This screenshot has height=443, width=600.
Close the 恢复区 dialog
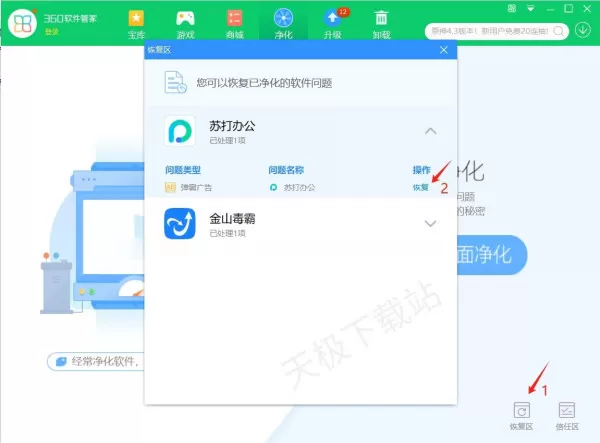click(443, 50)
